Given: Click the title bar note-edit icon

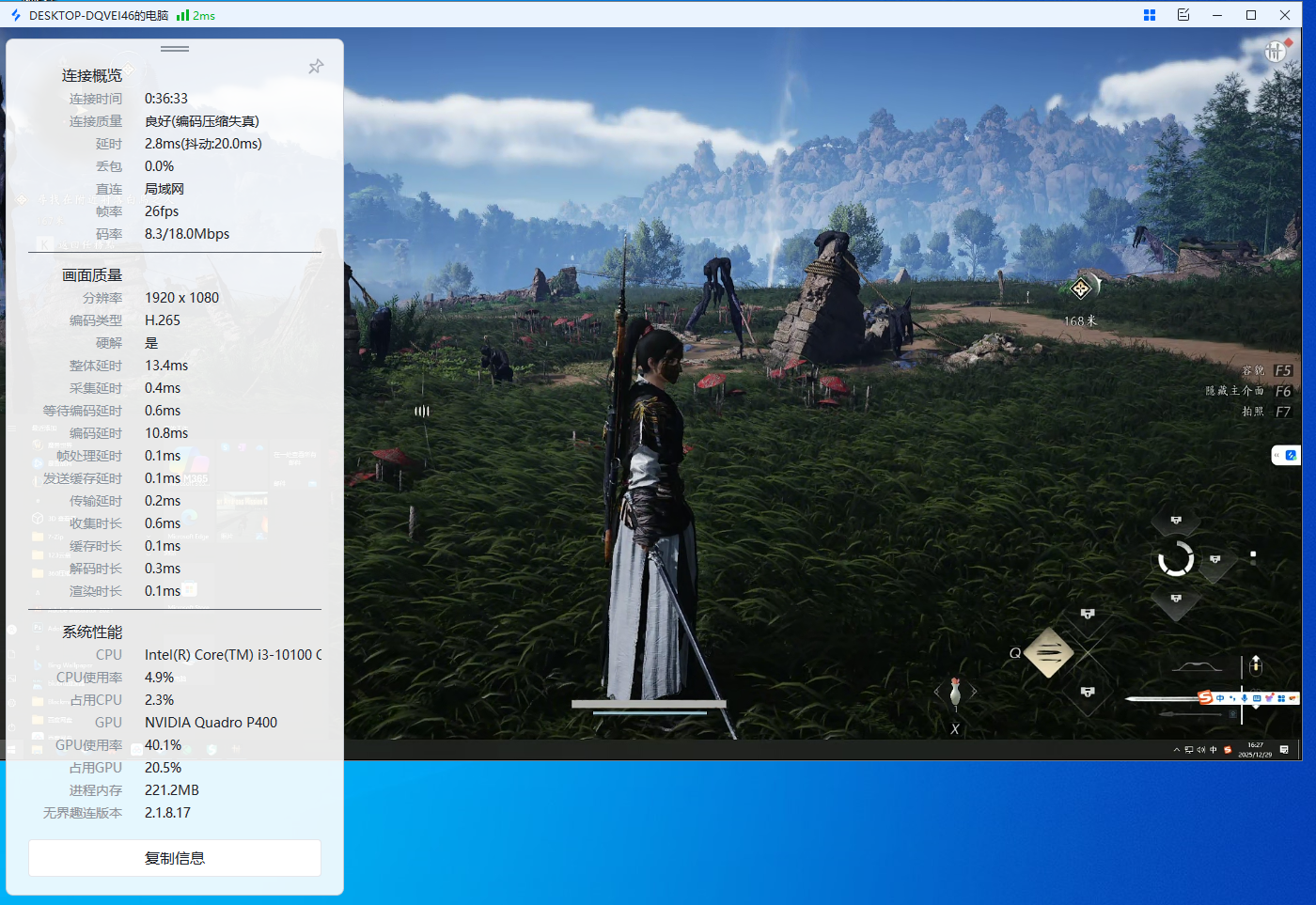Looking at the screenshot, I should (x=1183, y=15).
